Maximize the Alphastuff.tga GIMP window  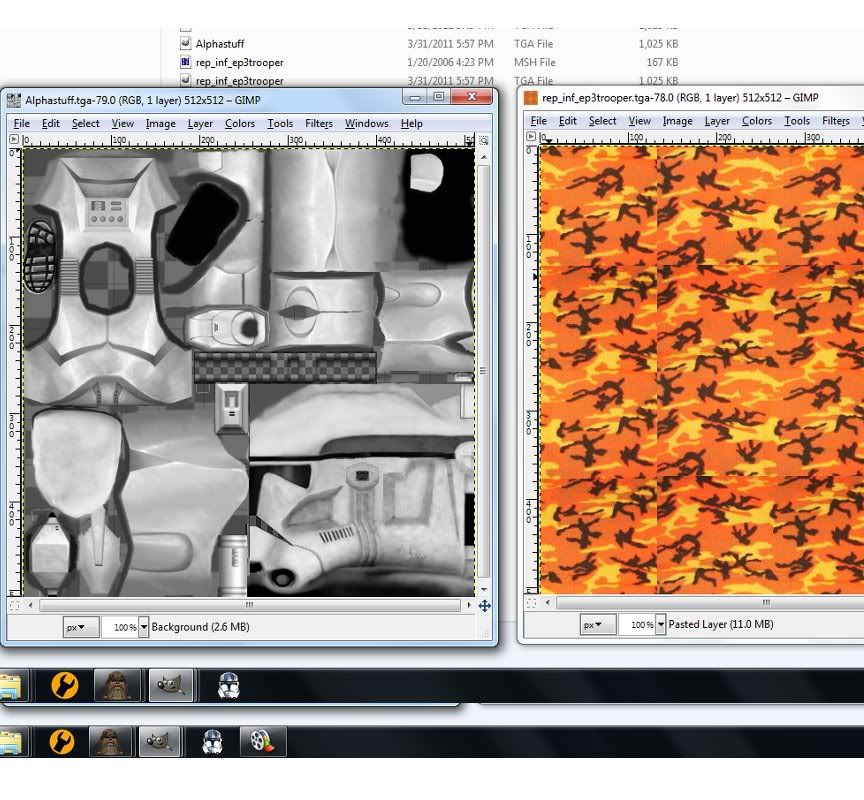click(x=439, y=96)
